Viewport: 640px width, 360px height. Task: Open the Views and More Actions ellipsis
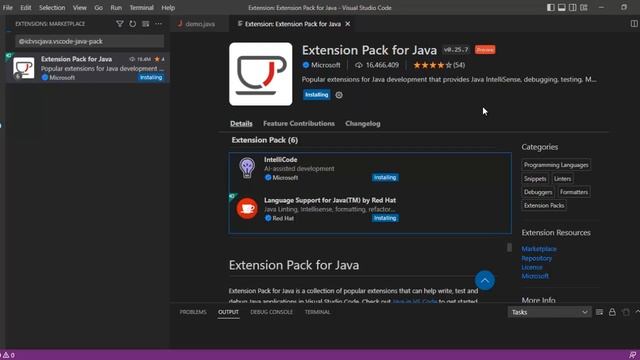158,24
